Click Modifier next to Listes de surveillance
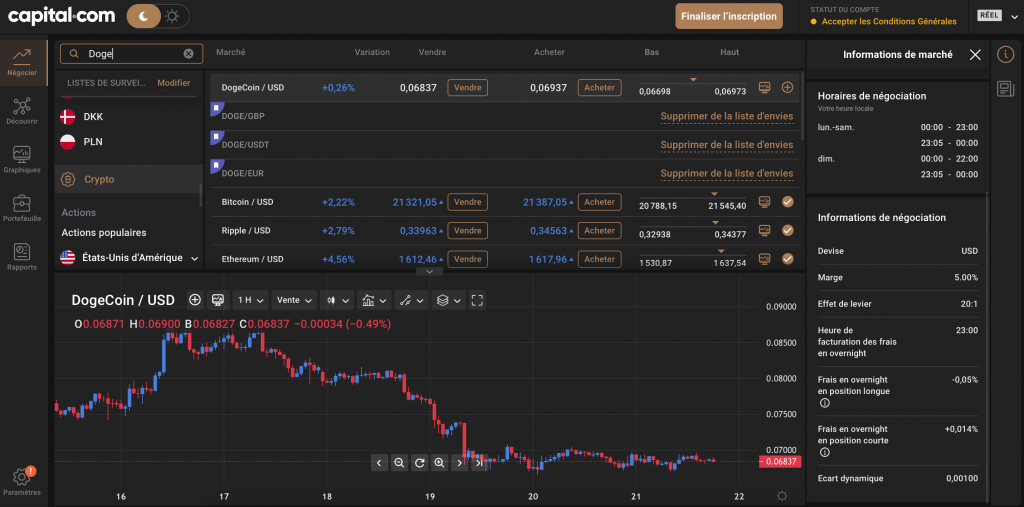Viewport: 1024px width, 507px height. [174, 83]
